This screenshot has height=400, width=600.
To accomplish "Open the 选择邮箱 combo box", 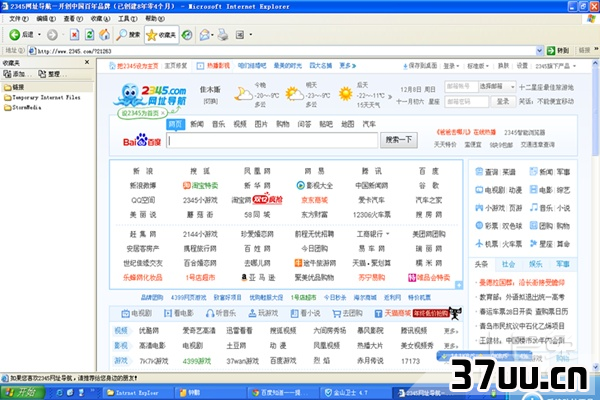I will pos(497,87).
